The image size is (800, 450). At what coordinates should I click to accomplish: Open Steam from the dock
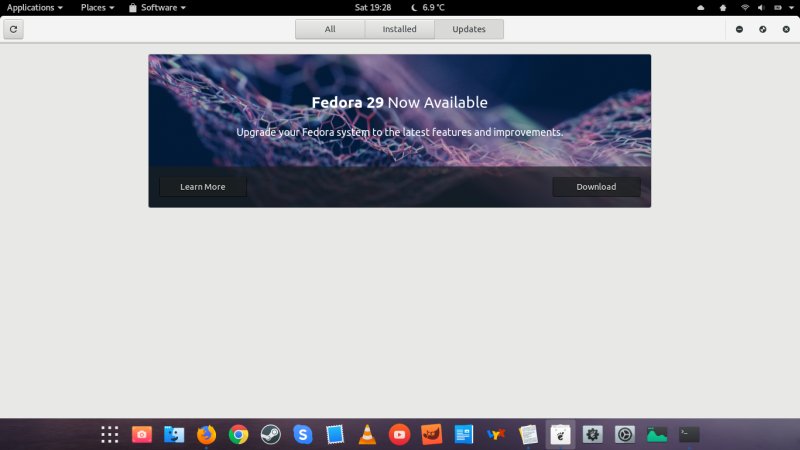(270, 435)
